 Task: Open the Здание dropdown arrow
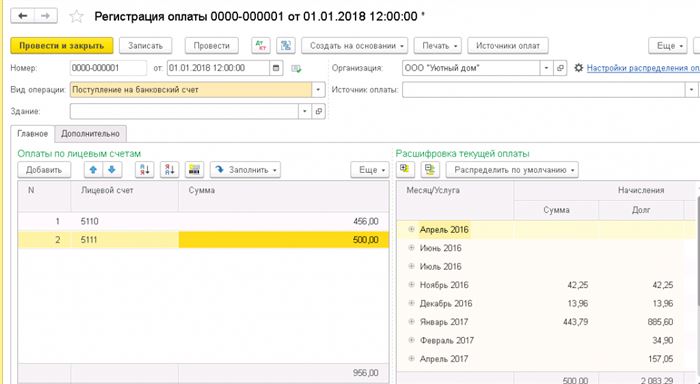coord(304,111)
